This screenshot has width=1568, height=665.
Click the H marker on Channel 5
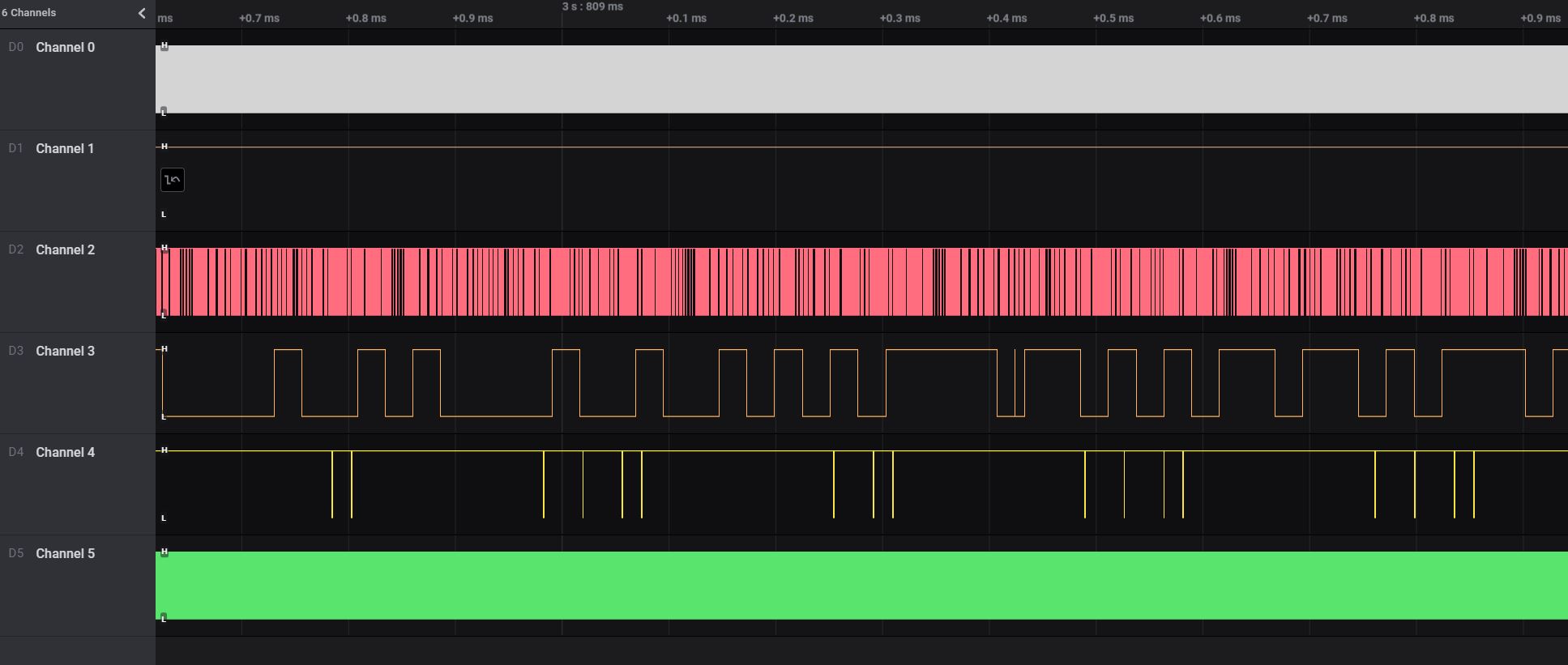coord(164,552)
